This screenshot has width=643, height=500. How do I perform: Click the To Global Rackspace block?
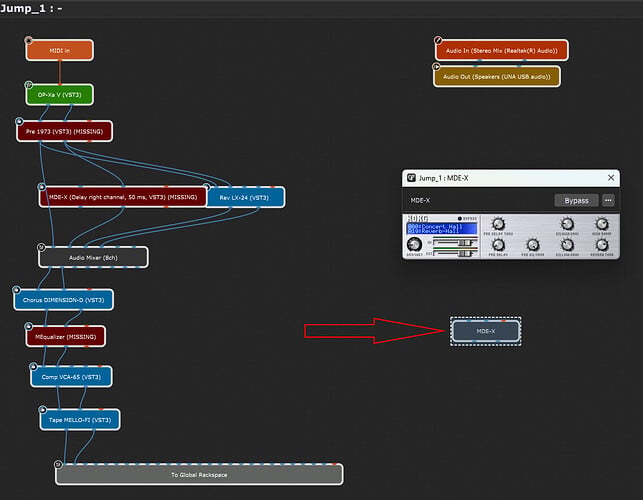tap(199, 475)
